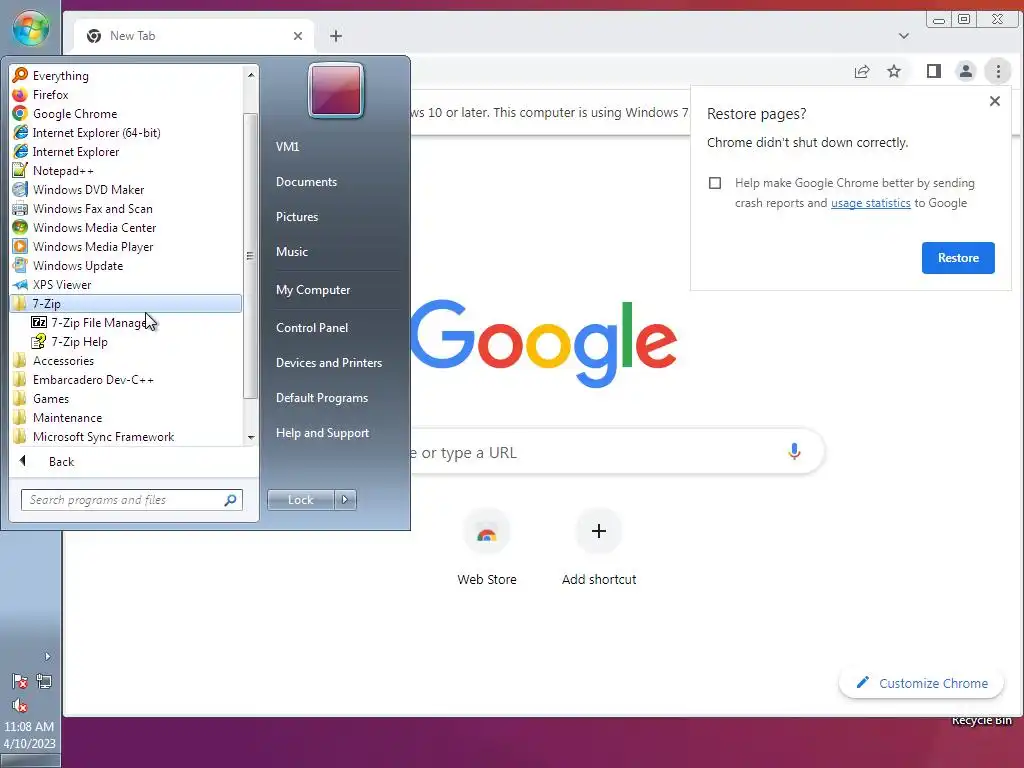The image size is (1024, 768).
Task: Click the taskbar clock showing 11:08 AM
Action: pos(29,727)
